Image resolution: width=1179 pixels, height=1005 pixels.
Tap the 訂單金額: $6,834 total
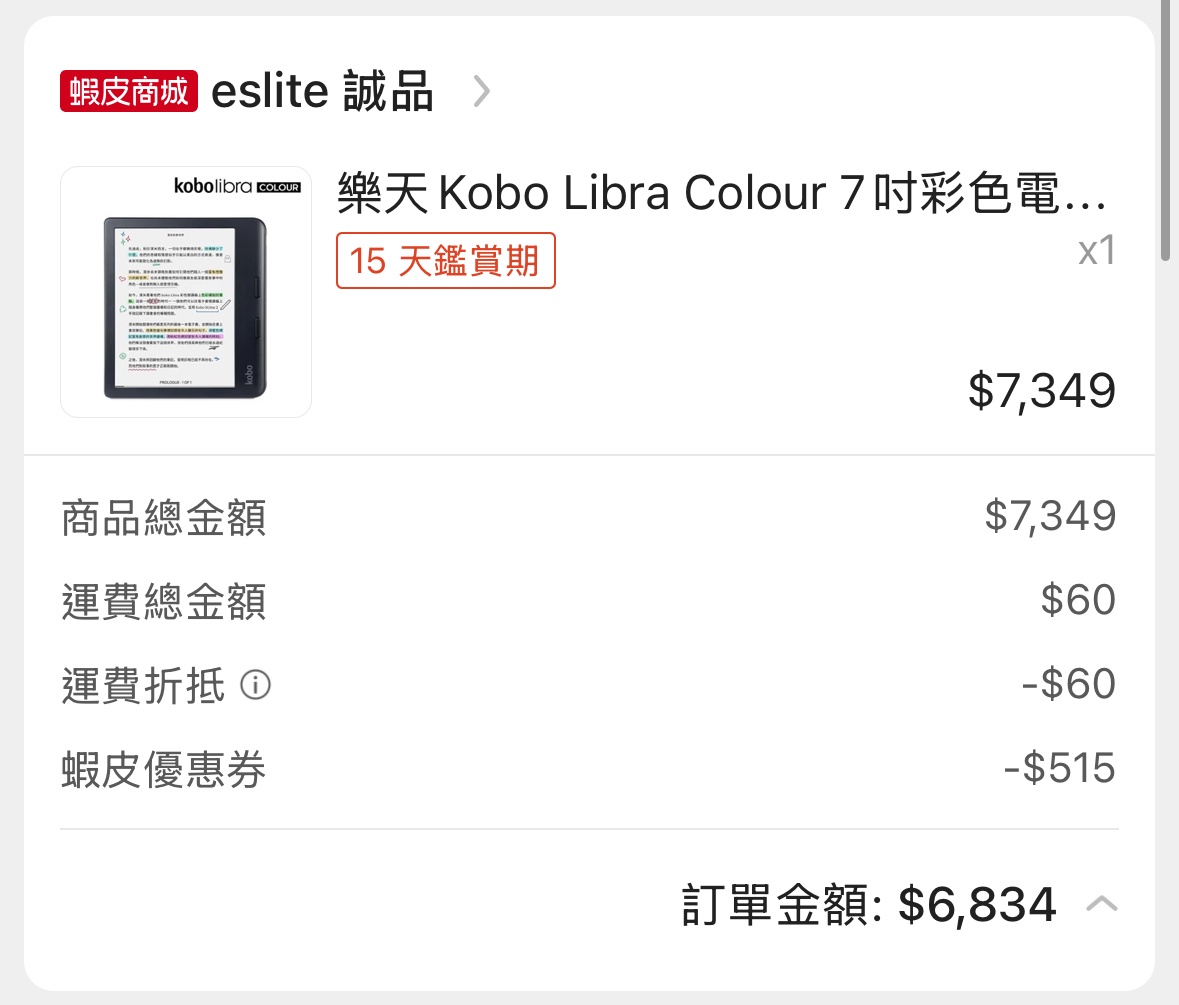point(868,905)
